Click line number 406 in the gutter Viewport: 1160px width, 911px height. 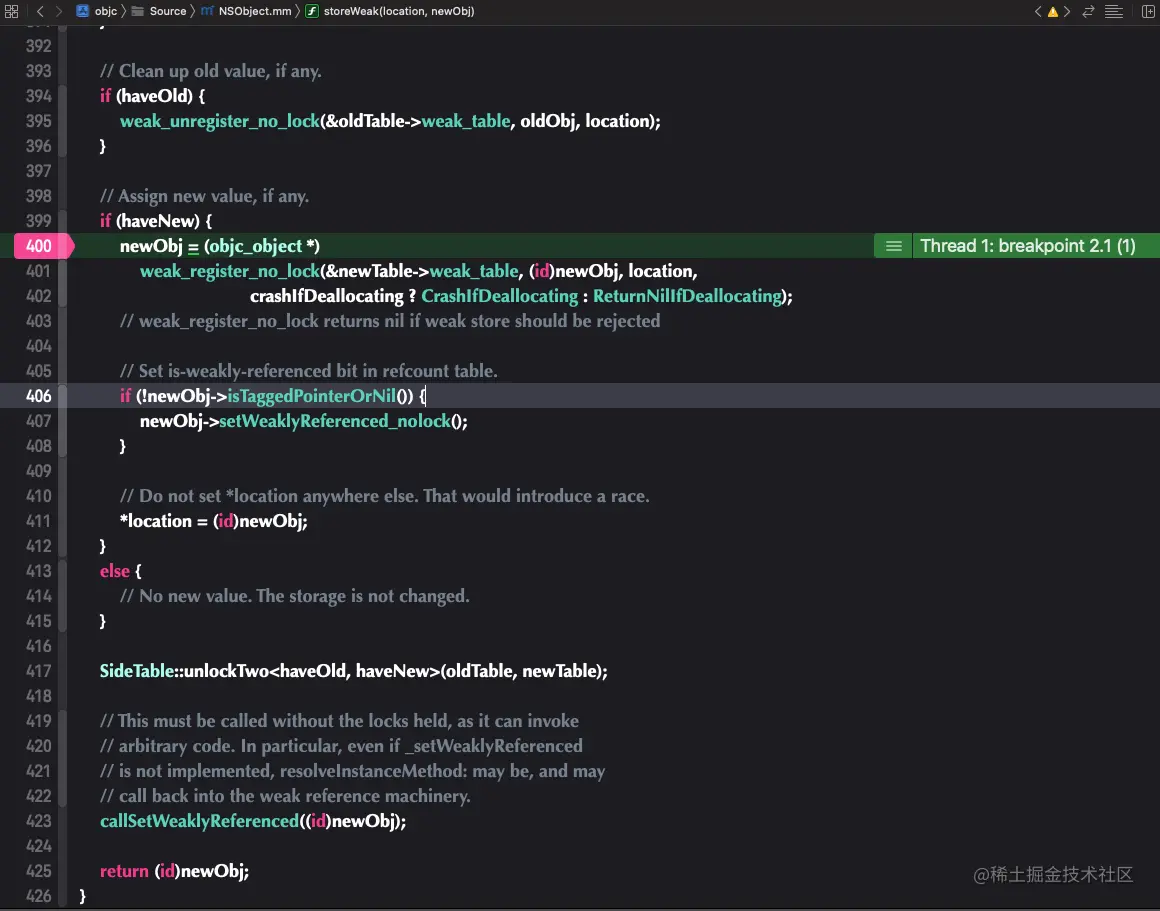[x=38, y=396]
